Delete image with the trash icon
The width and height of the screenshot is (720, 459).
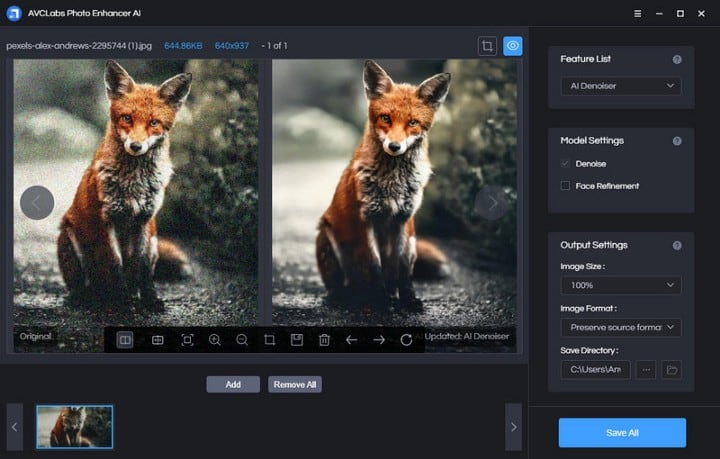coord(324,340)
